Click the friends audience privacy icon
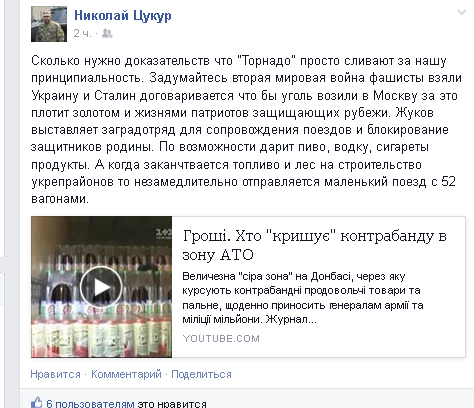 click(x=107, y=33)
